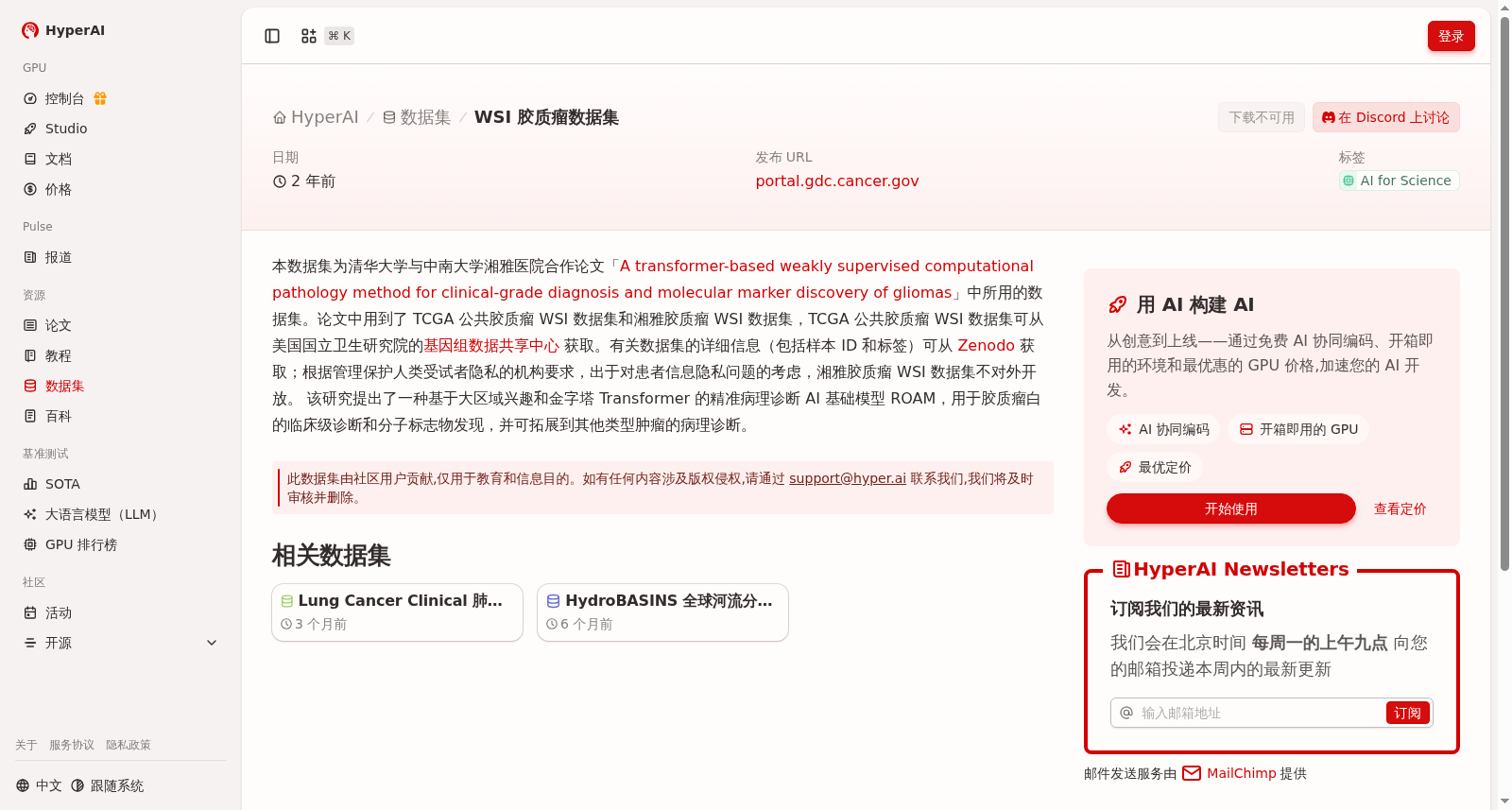Open the 基因组数据共享中心 link
This screenshot has width=1512, height=810.
[491, 345]
